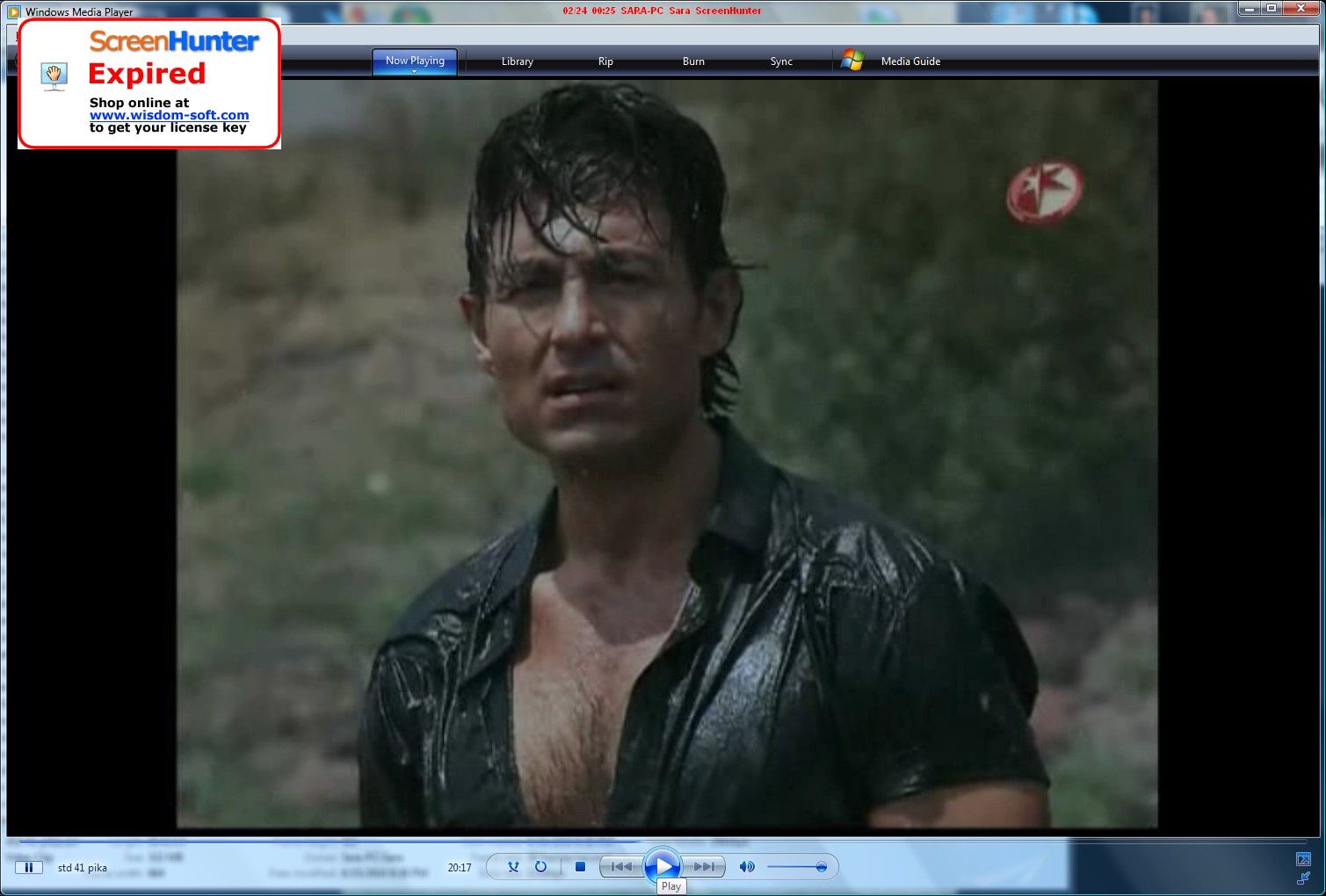This screenshot has width=1326, height=896.
Task: Open the Library tab
Action: tap(517, 61)
